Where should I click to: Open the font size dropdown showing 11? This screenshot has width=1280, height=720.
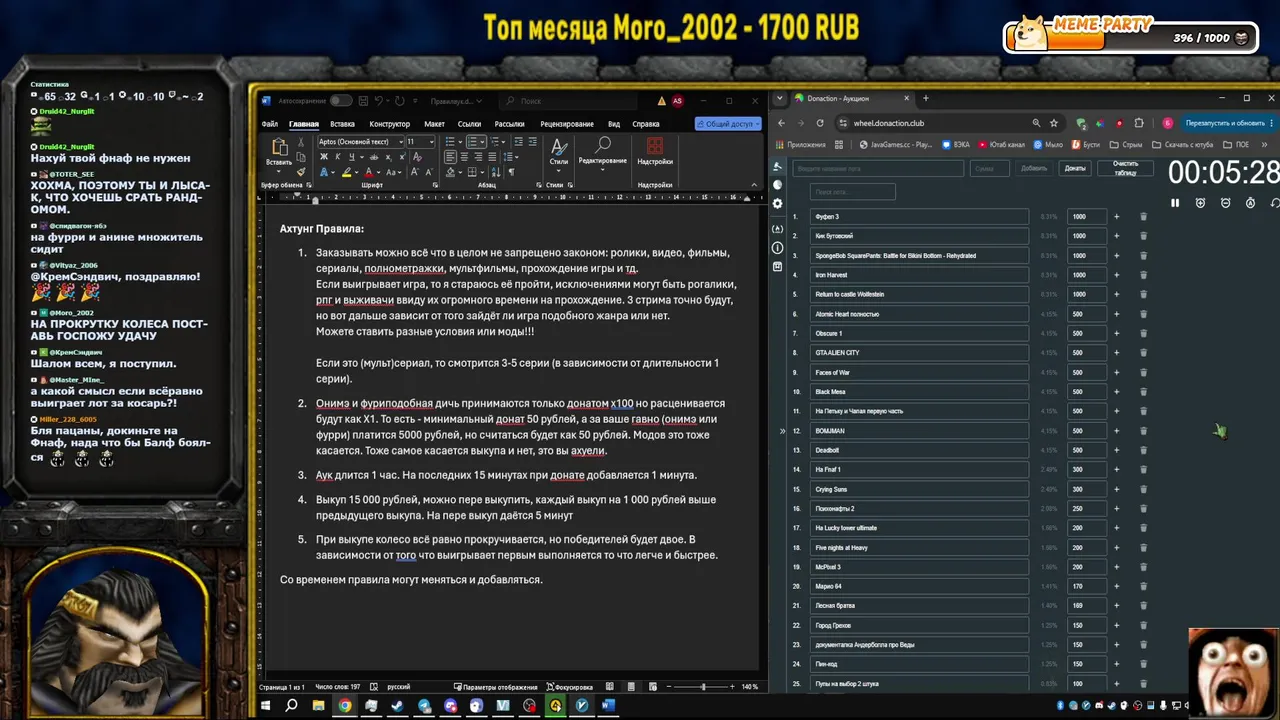(x=432, y=142)
